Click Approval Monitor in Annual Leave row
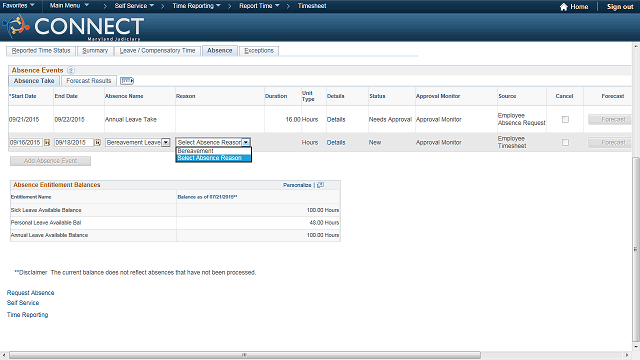Screen dimensions: 640x360 pos(438,120)
